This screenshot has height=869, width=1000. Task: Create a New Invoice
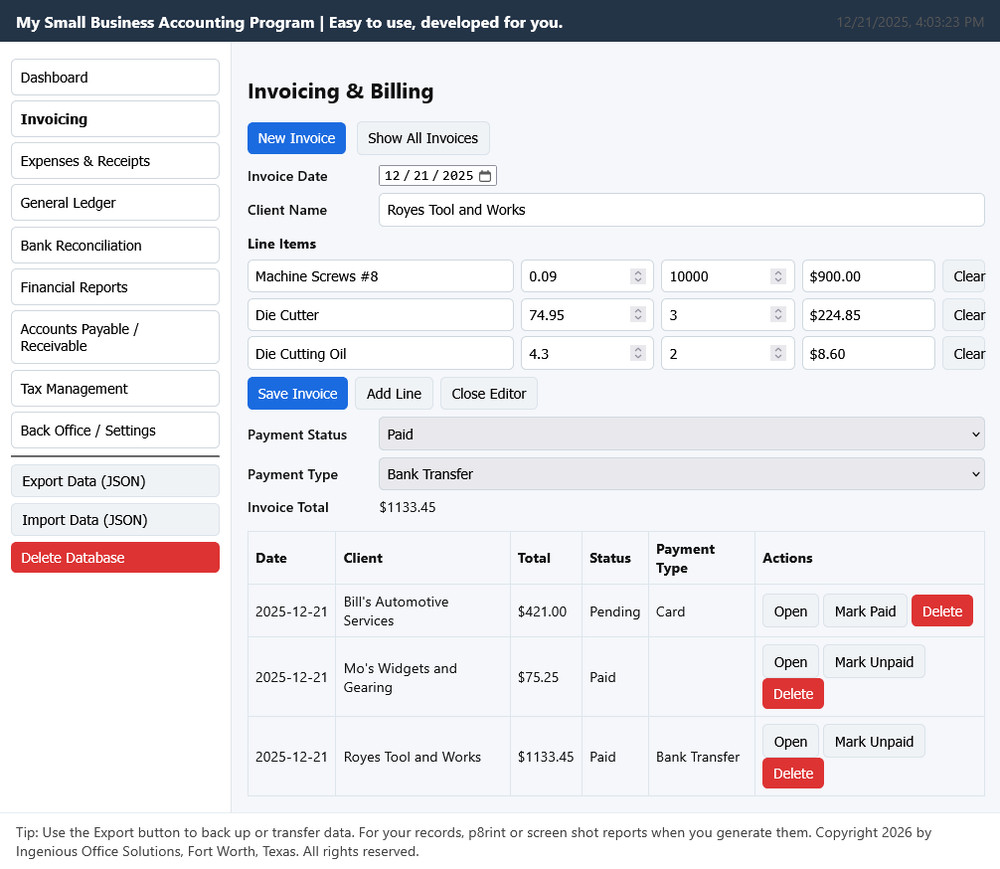(296, 138)
